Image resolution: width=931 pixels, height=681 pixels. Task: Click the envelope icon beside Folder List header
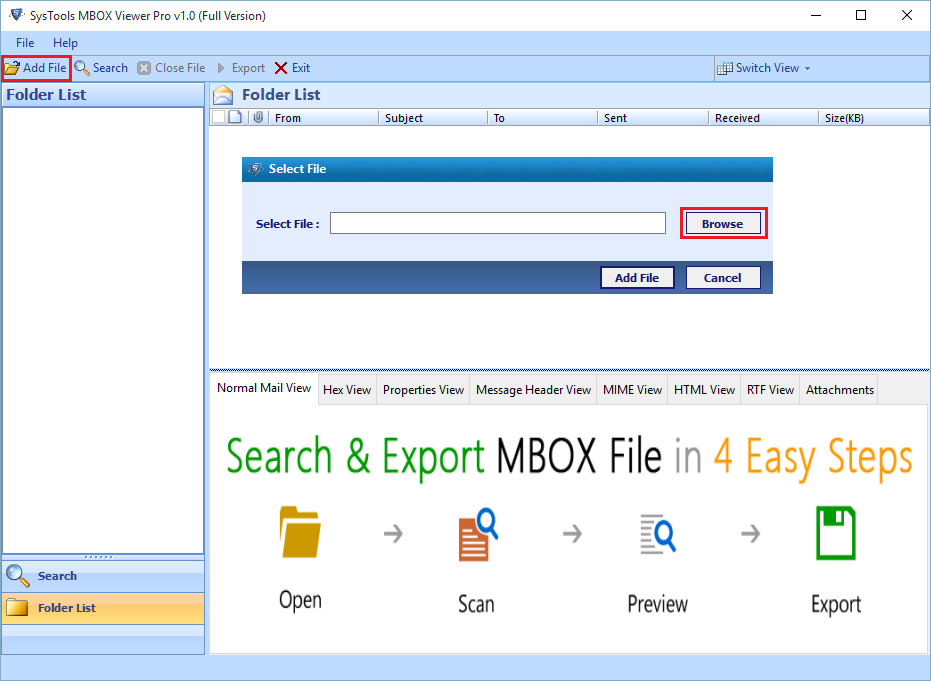(223, 95)
